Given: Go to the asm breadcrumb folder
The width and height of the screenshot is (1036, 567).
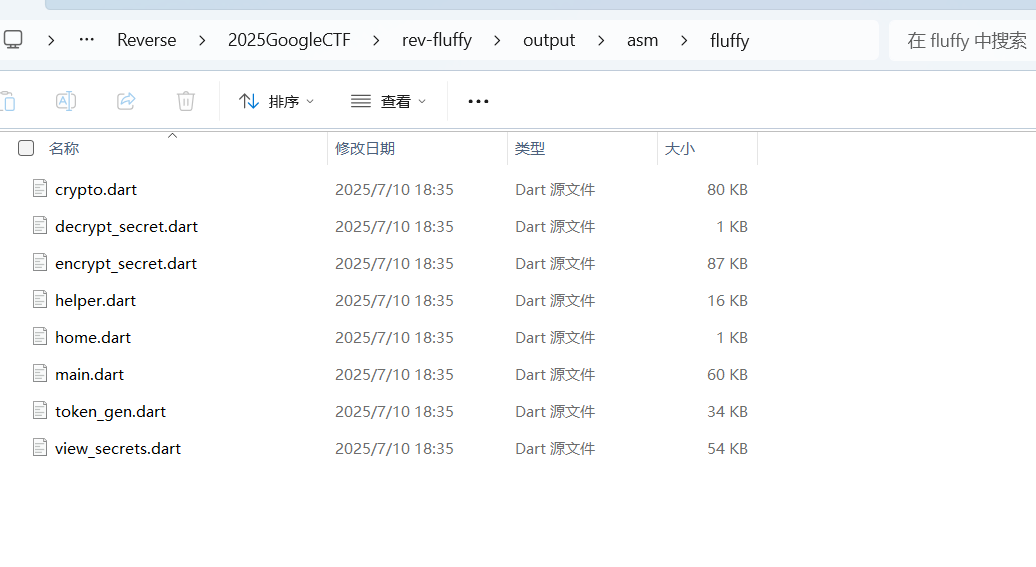Looking at the screenshot, I should pyautogui.click(x=642, y=40).
